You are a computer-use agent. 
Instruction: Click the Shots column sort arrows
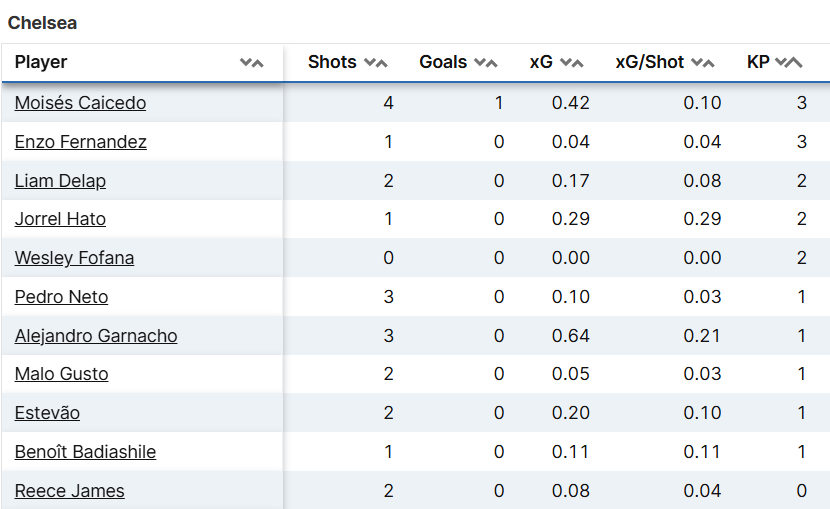tap(375, 62)
